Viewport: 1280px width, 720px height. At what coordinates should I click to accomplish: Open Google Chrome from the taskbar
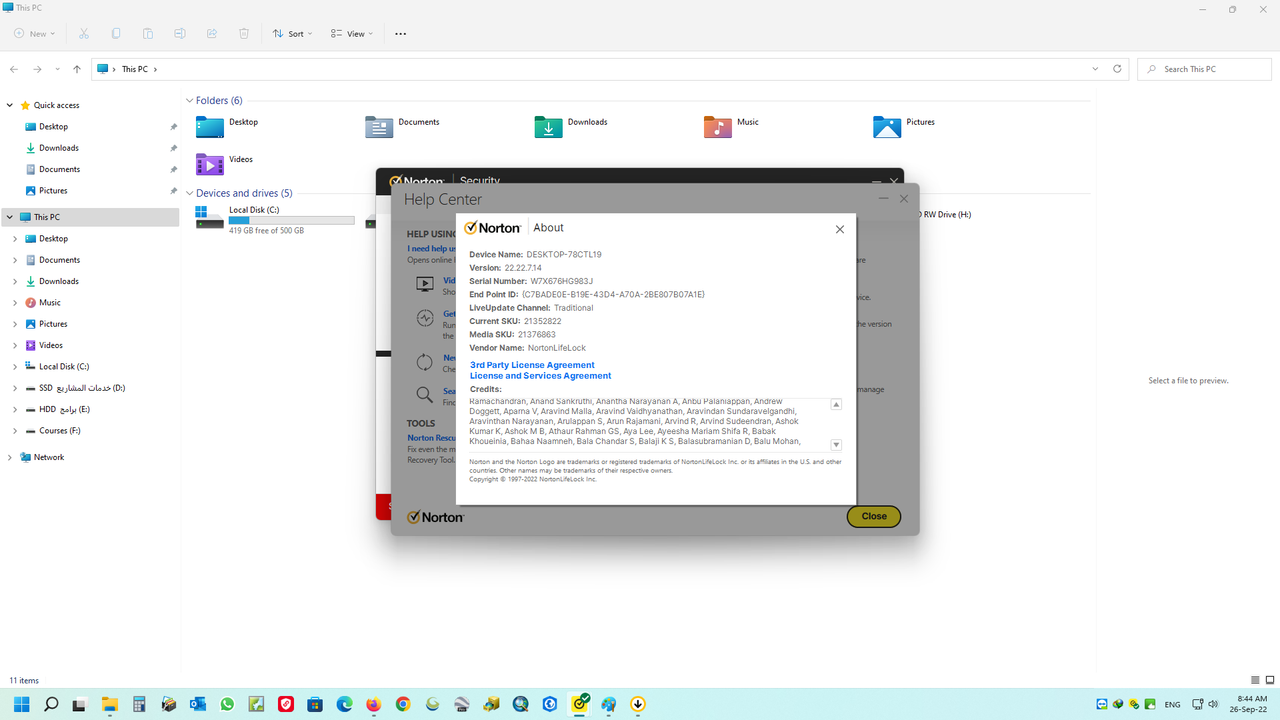click(403, 704)
